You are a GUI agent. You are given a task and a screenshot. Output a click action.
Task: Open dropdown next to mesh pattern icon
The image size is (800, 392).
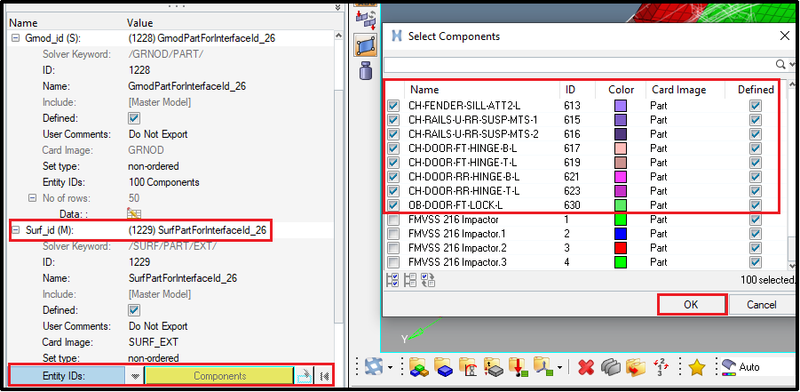[x=390, y=367]
